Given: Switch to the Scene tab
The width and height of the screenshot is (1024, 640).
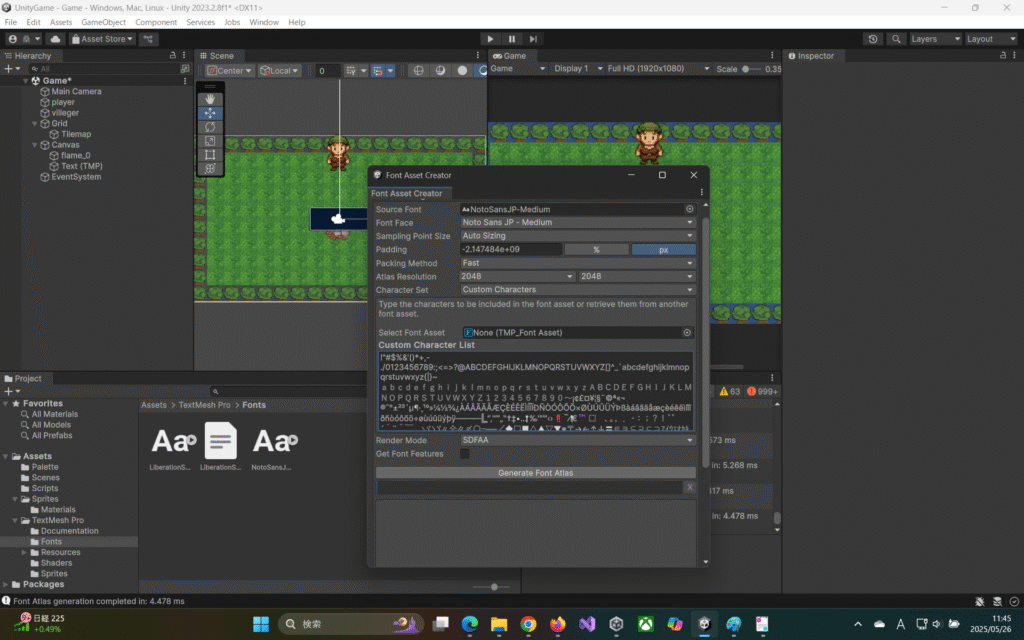Looking at the screenshot, I should tap(217, 56).
